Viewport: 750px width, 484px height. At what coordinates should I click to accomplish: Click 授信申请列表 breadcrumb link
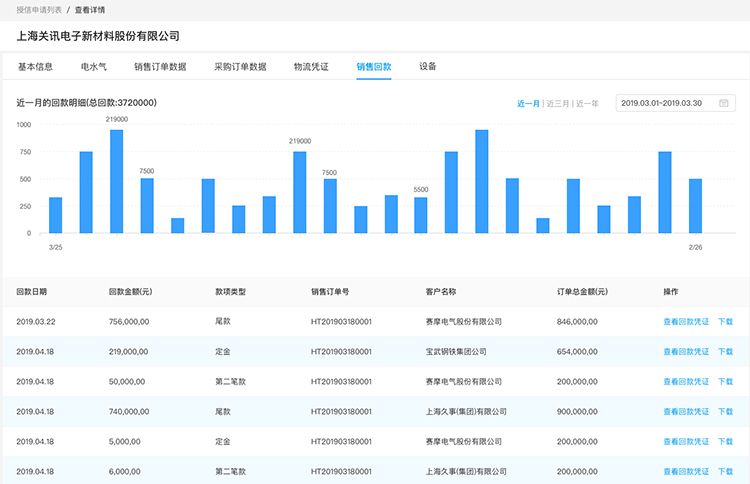37,9
